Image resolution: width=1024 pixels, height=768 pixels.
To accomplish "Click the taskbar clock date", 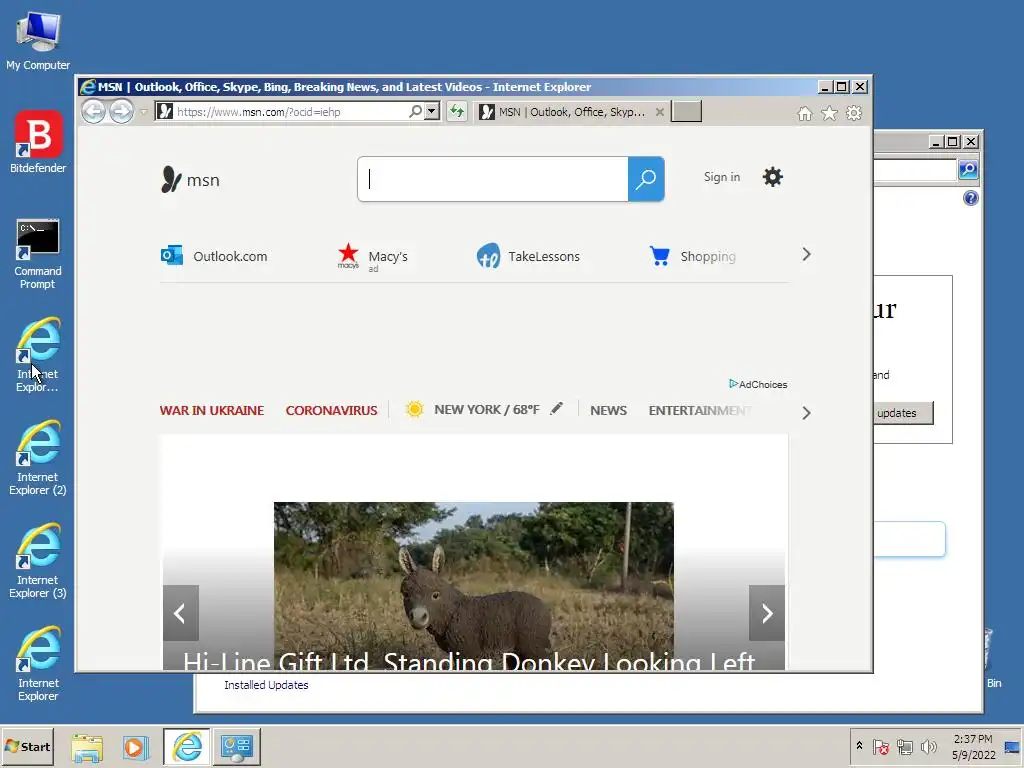I will [x=973, y=747].
